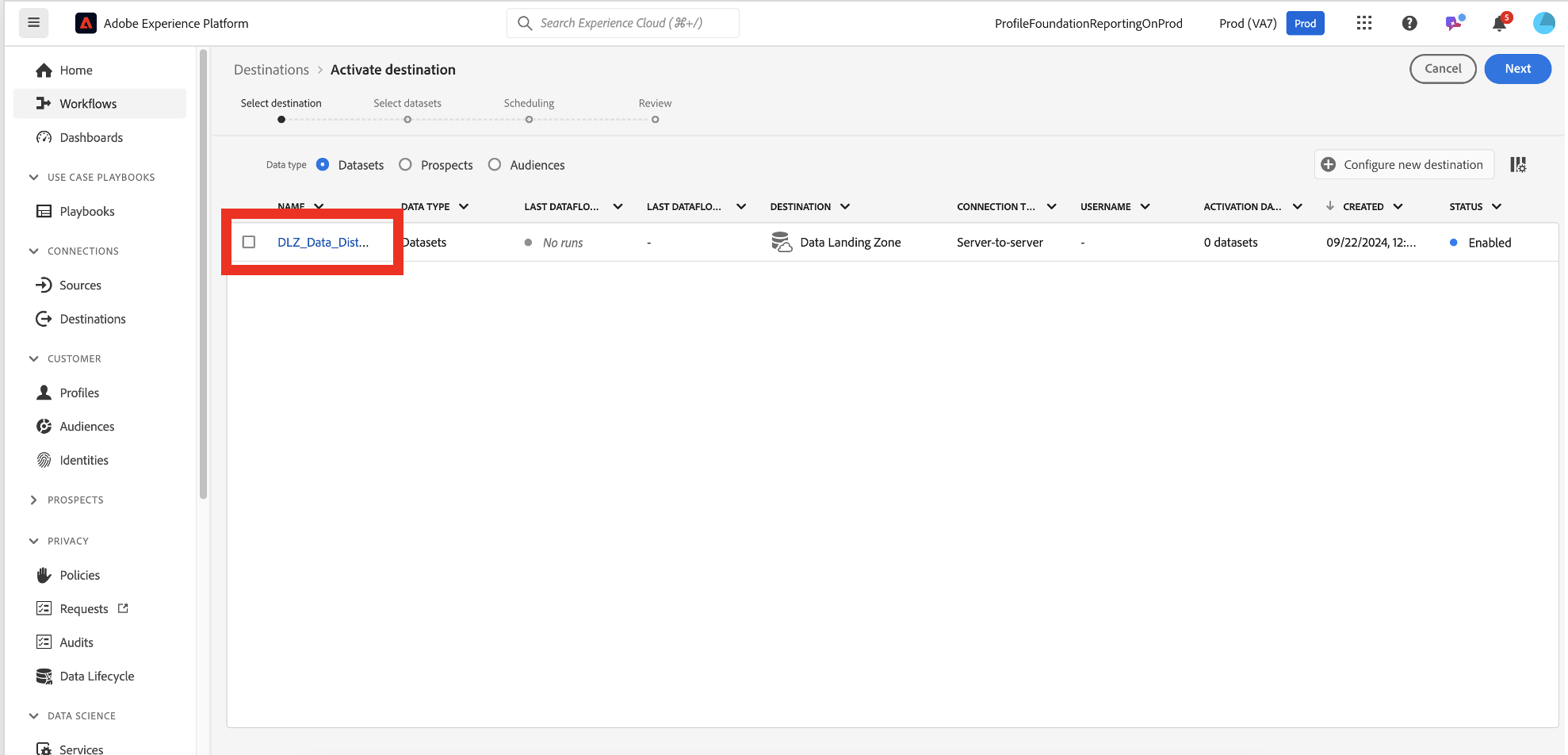Click the Search Experience Cloud field
This screenshot has width=1568, height=755.
pos(622,23)
